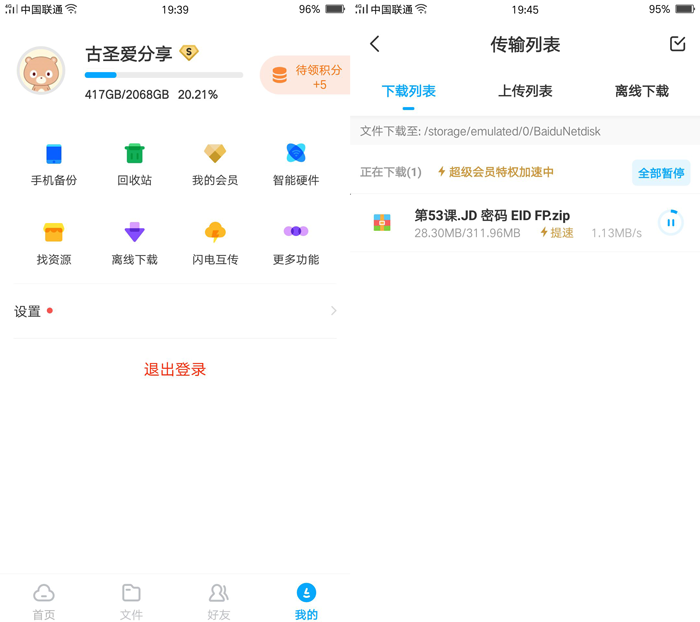Viewport: 700px width, 622px height.
Task: Tap the gold S member badge
Action: 189,53
